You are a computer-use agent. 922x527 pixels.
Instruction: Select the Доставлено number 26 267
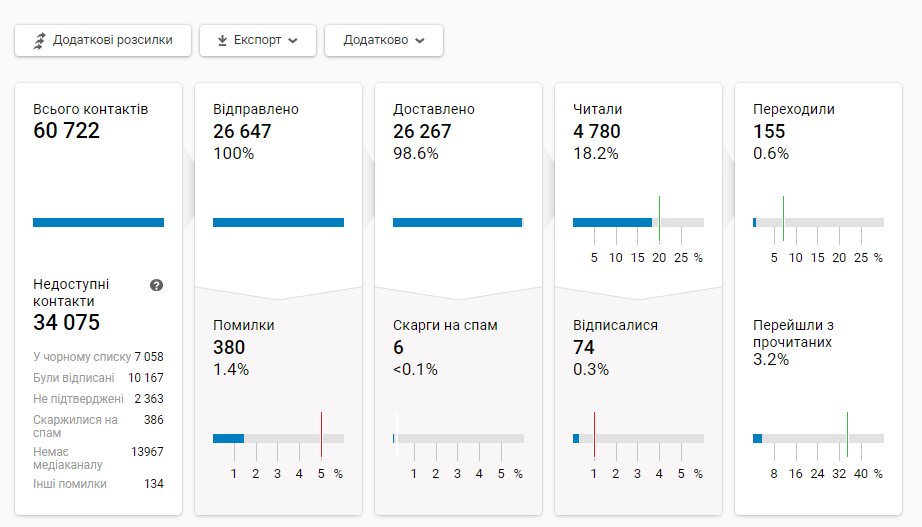point(422,131)
